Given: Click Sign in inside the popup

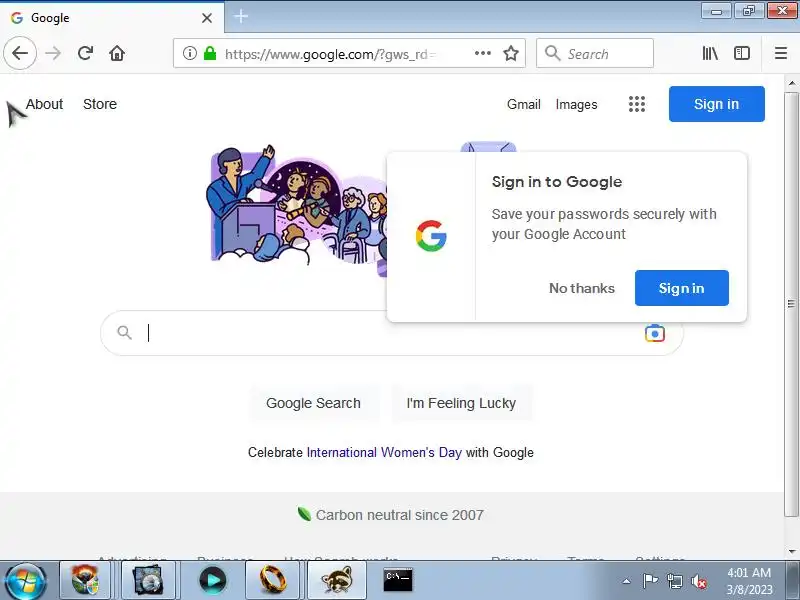Looking at the screenshot, I should pyautogui.click(x=681, y=288).
